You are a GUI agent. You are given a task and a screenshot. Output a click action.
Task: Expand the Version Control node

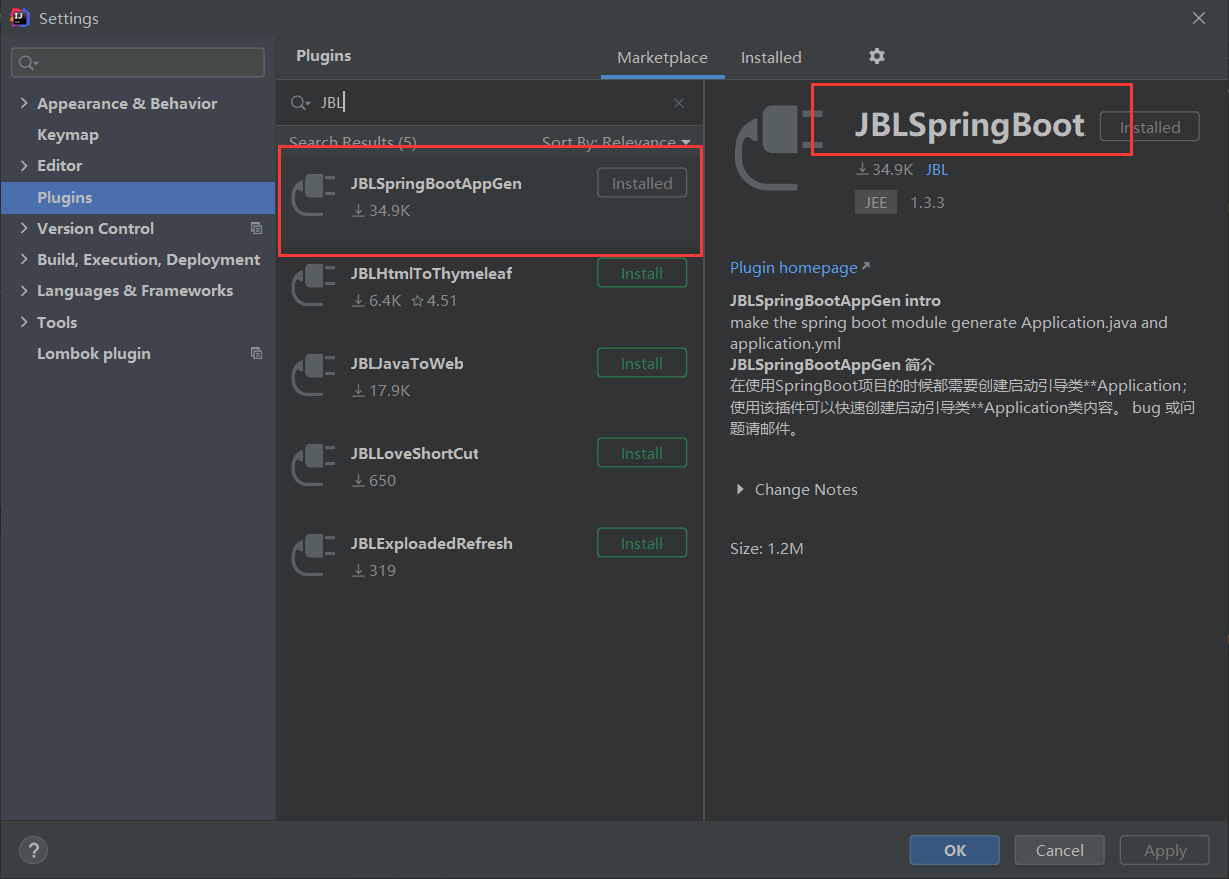[x=24, y=228]
